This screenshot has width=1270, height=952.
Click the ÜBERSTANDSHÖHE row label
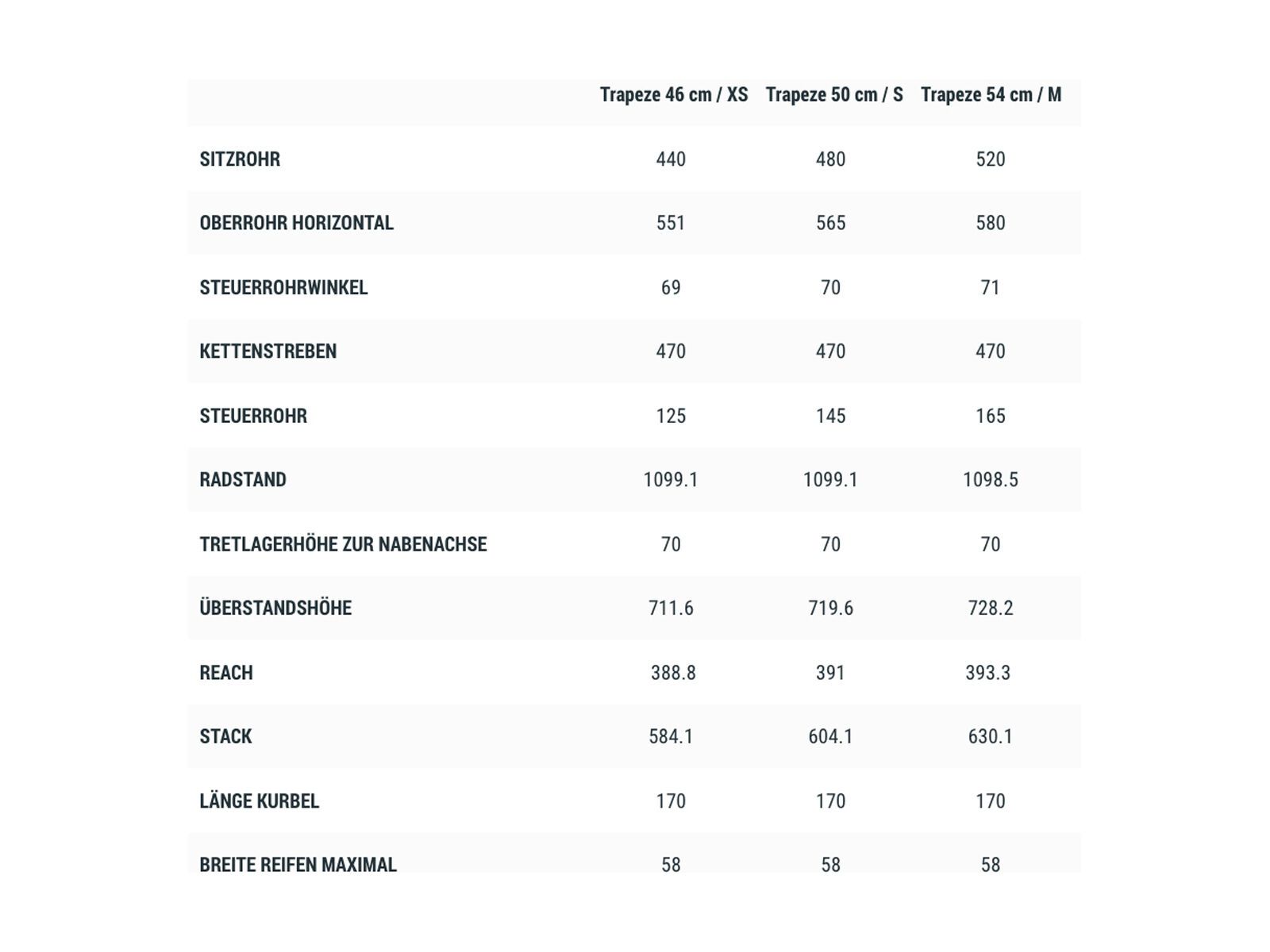(275, 608)
